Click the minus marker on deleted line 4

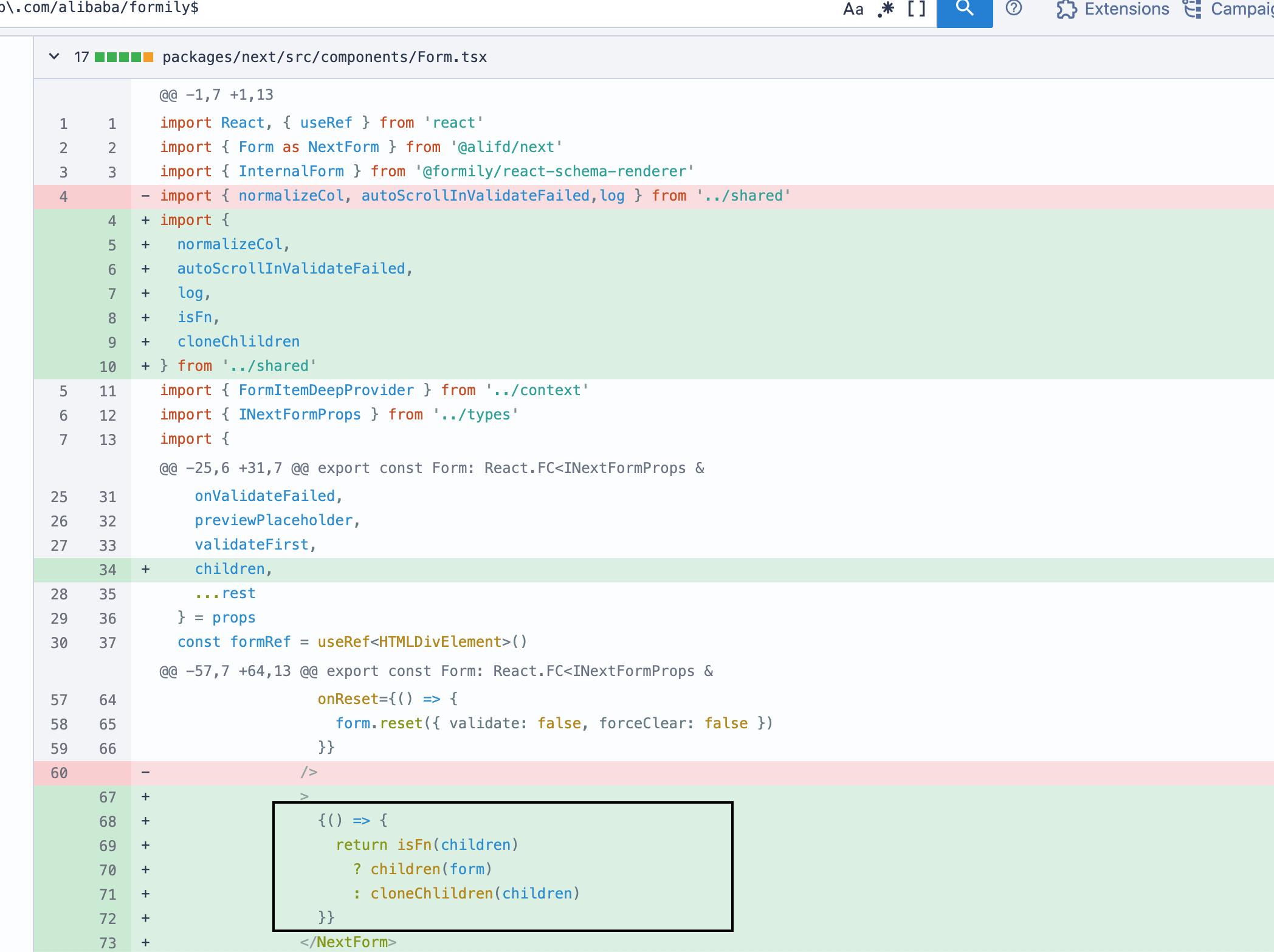click(x=145, y=196)
